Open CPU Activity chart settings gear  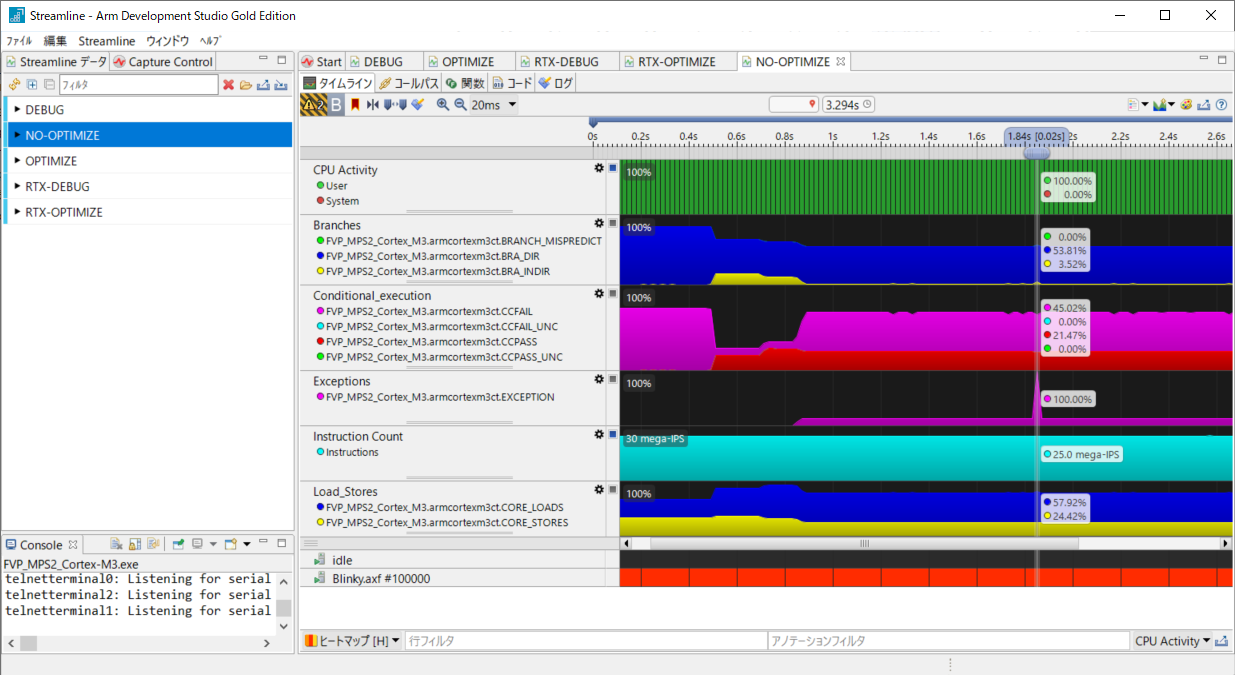pyautogui.click(x=599, y=168)
